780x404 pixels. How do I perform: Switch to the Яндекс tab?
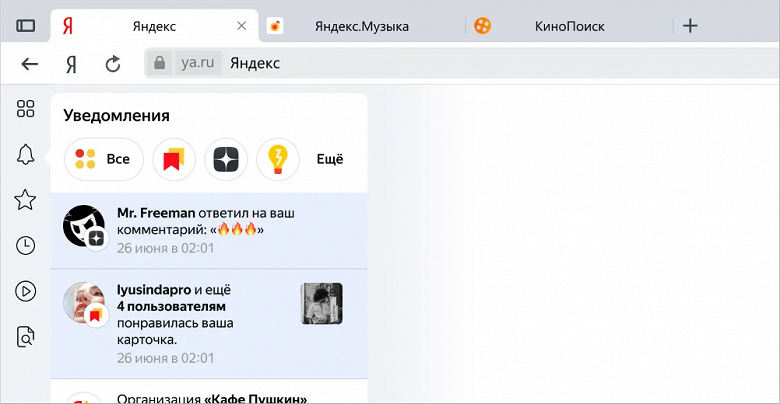(x=154, y=26)
